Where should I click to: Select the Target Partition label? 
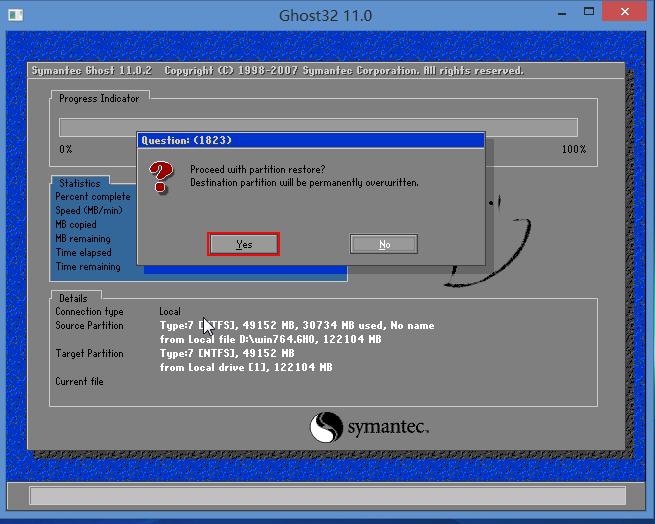90,353
